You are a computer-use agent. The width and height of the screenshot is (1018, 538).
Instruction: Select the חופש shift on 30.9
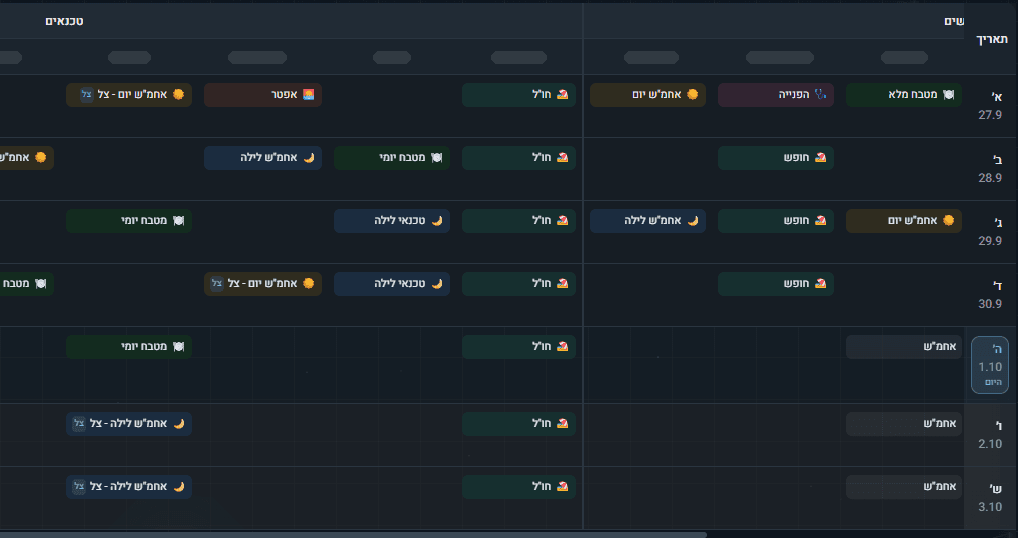776,284
